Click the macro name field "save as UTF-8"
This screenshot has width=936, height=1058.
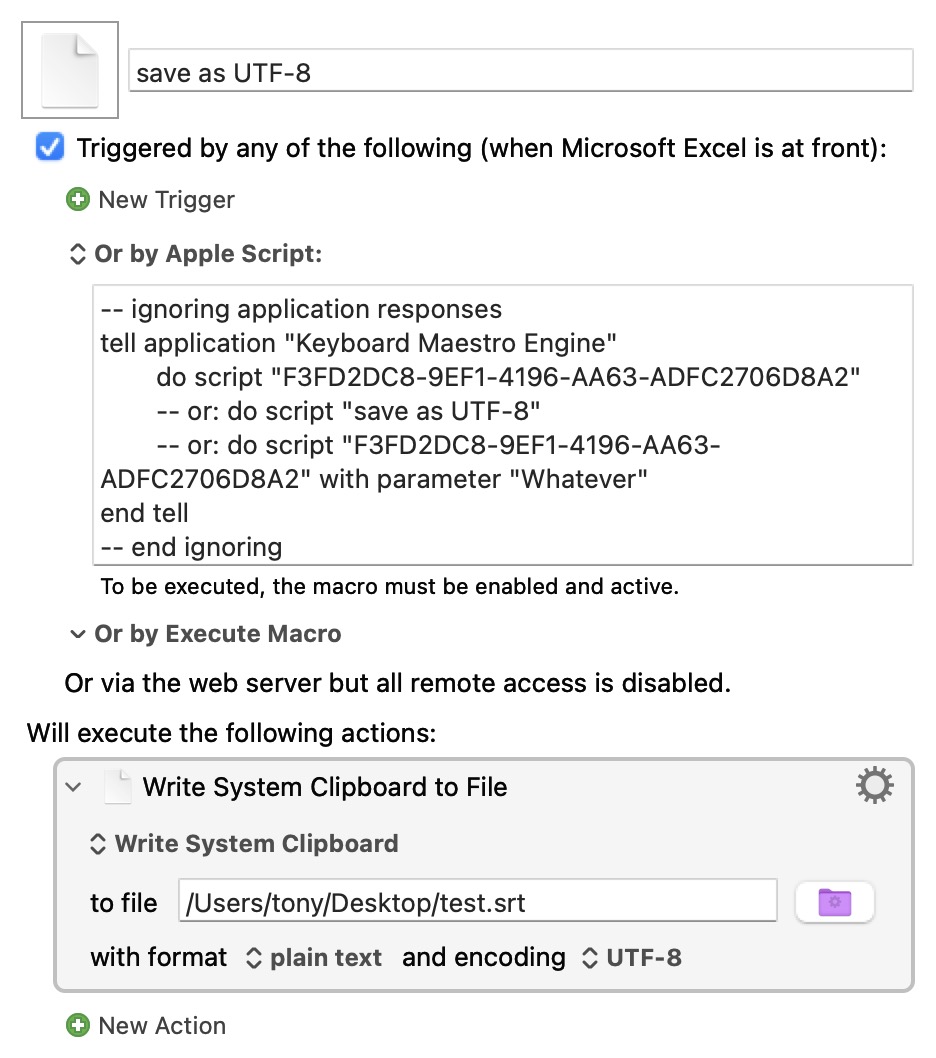[x=520, y=72]
